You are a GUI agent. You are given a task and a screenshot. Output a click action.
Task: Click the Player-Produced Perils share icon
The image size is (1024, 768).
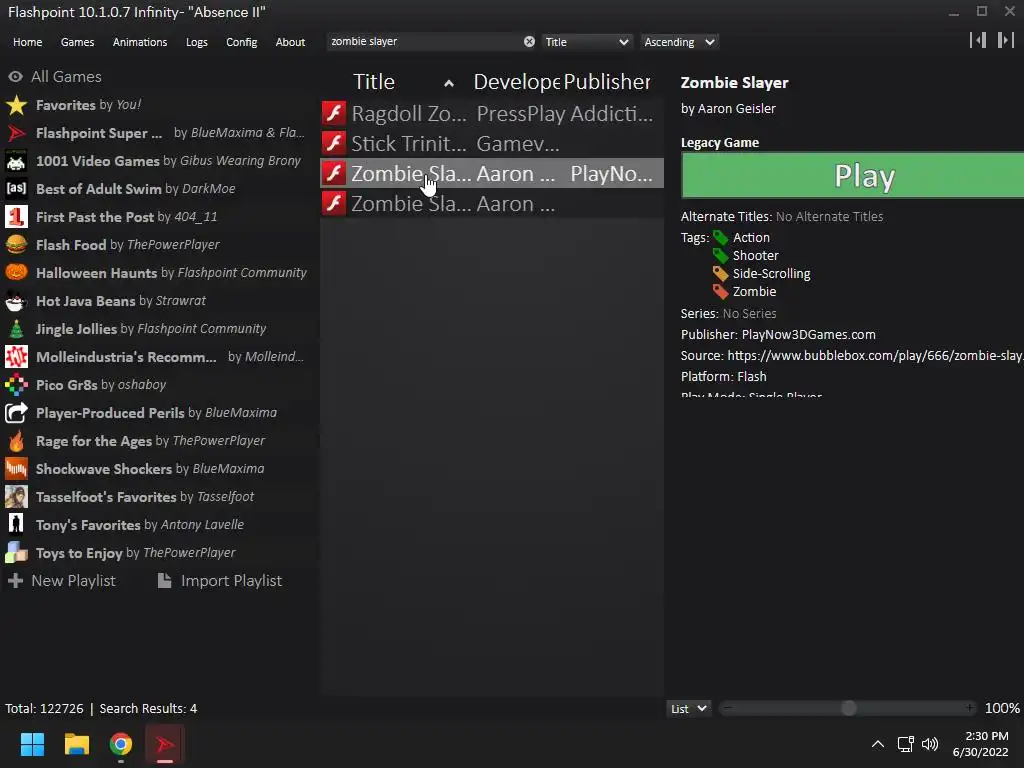click(x=16, y=413)
